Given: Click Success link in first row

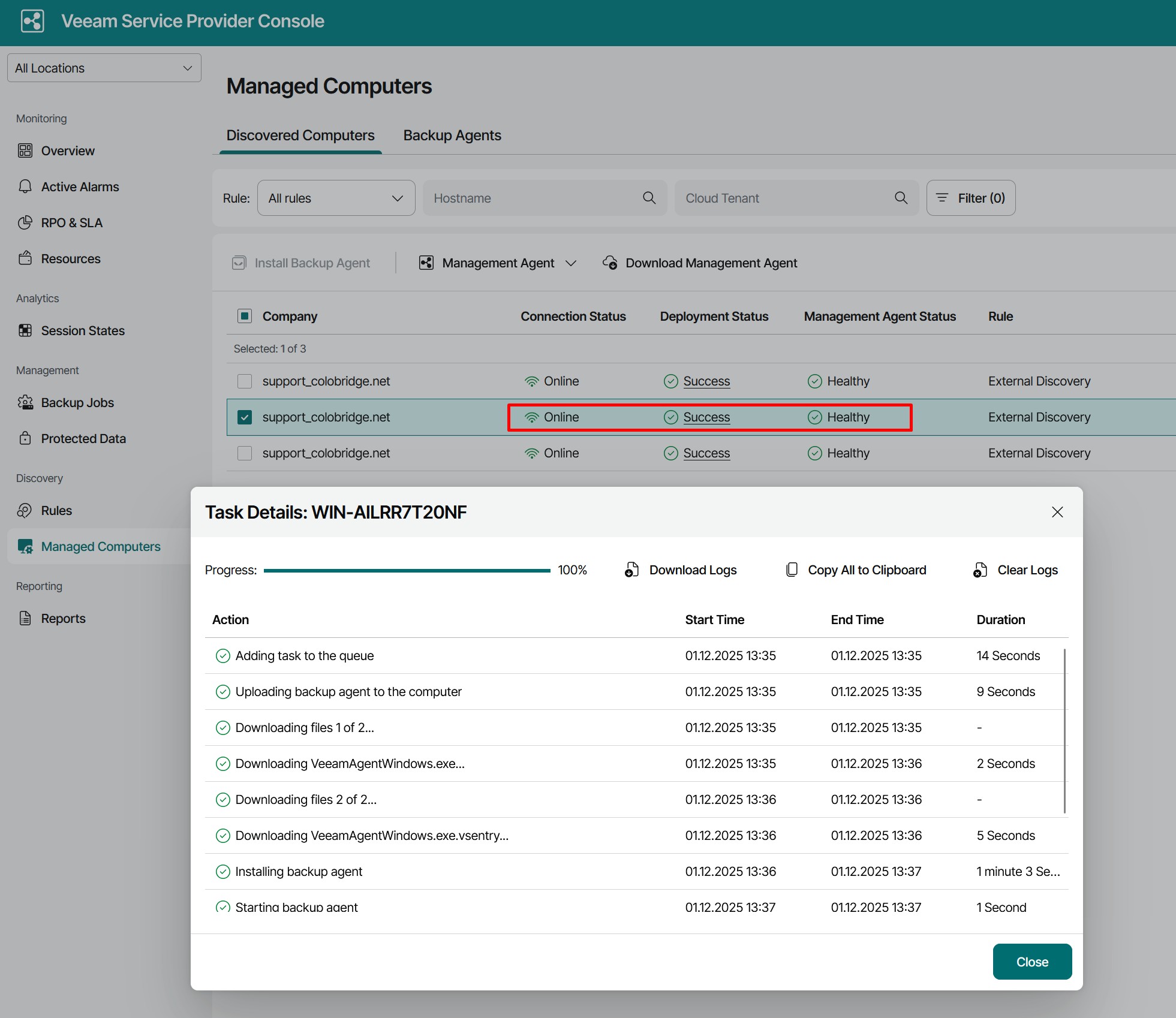Looking at the screenshot, I should (x=706, y=381).
